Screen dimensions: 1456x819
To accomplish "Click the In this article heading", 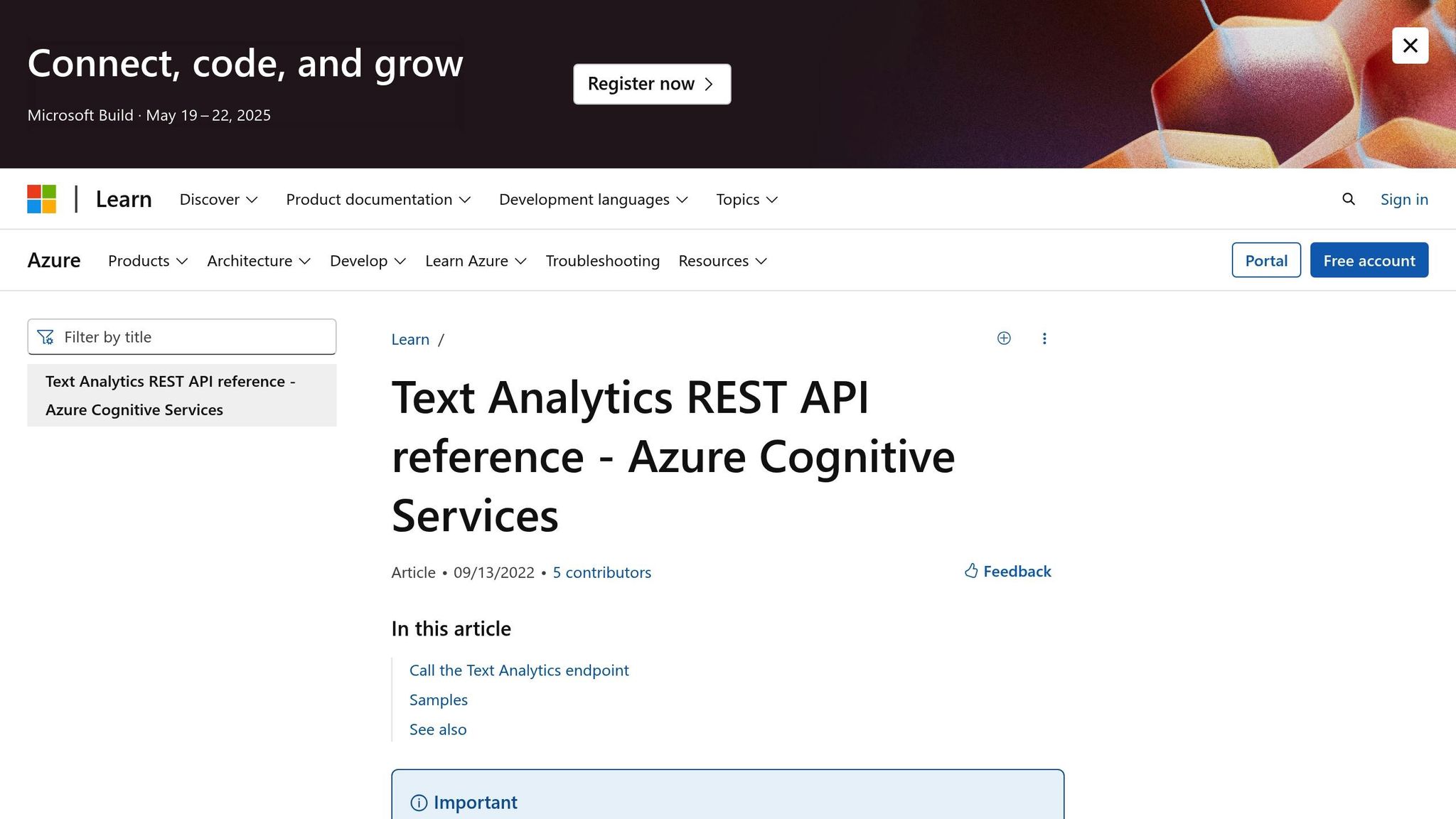I will 451,628.
